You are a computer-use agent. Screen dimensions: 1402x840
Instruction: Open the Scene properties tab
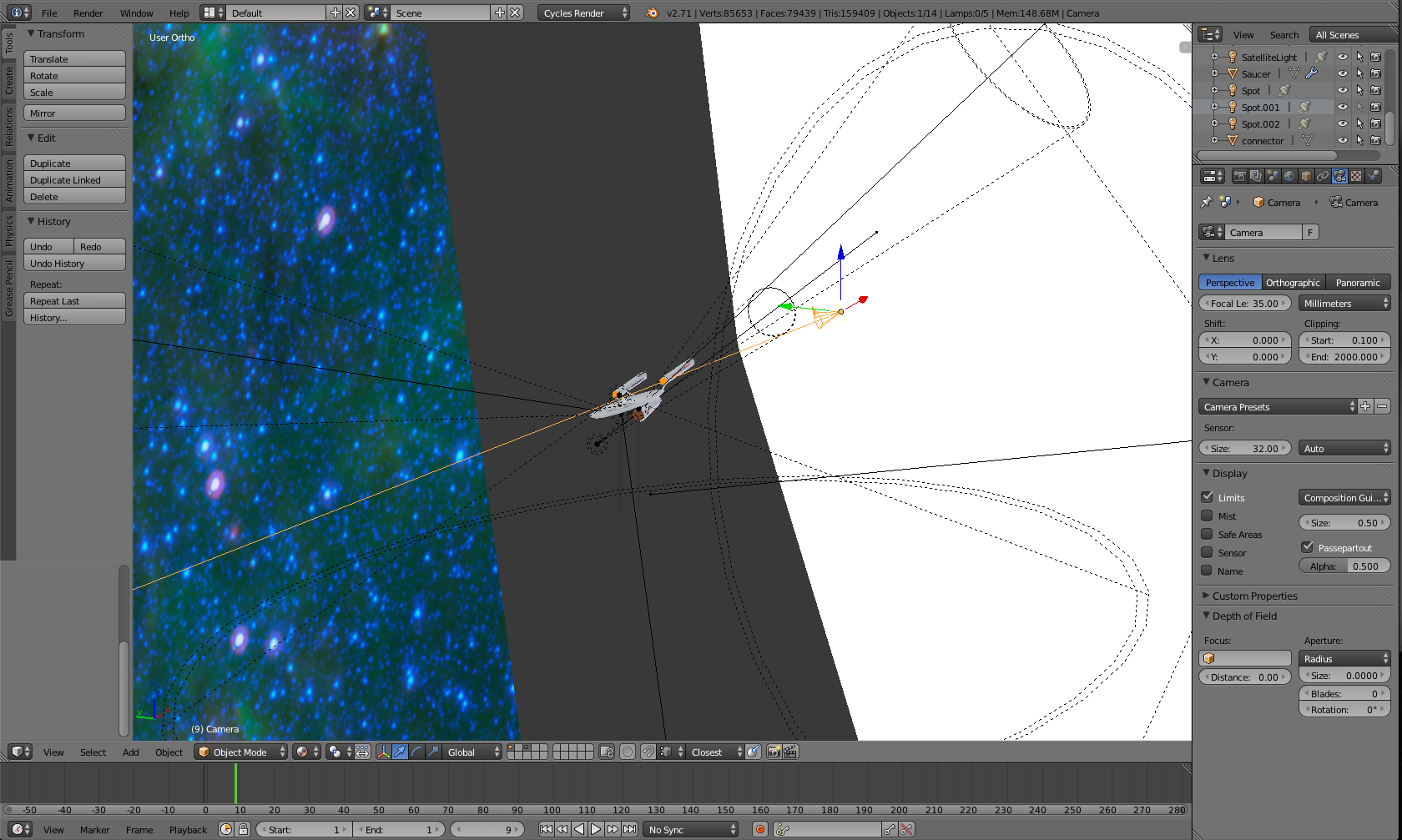pos(1273,176)
